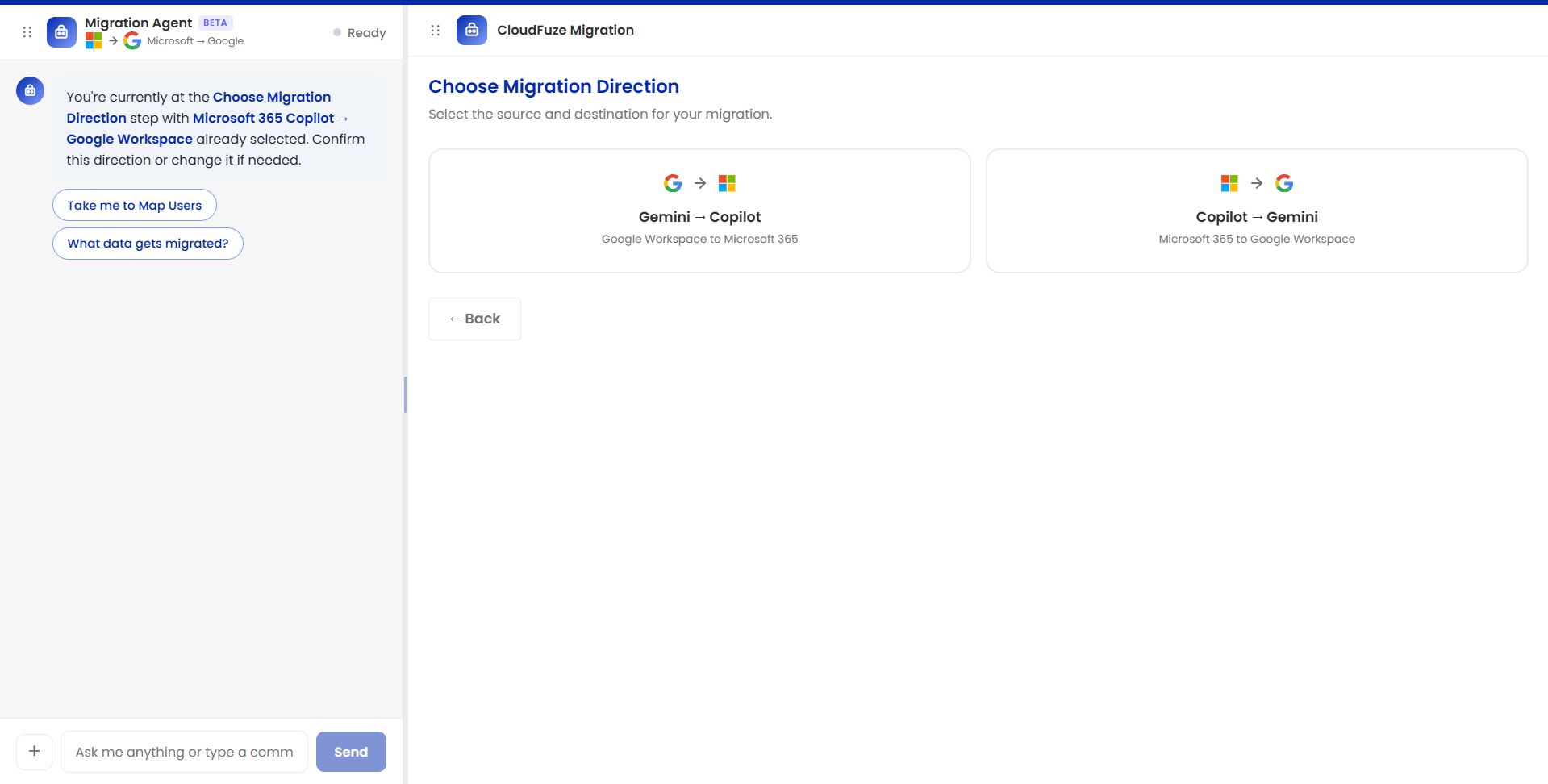Click the Choose Migration Direction heading
The image size is (1548, 784).
553,86
